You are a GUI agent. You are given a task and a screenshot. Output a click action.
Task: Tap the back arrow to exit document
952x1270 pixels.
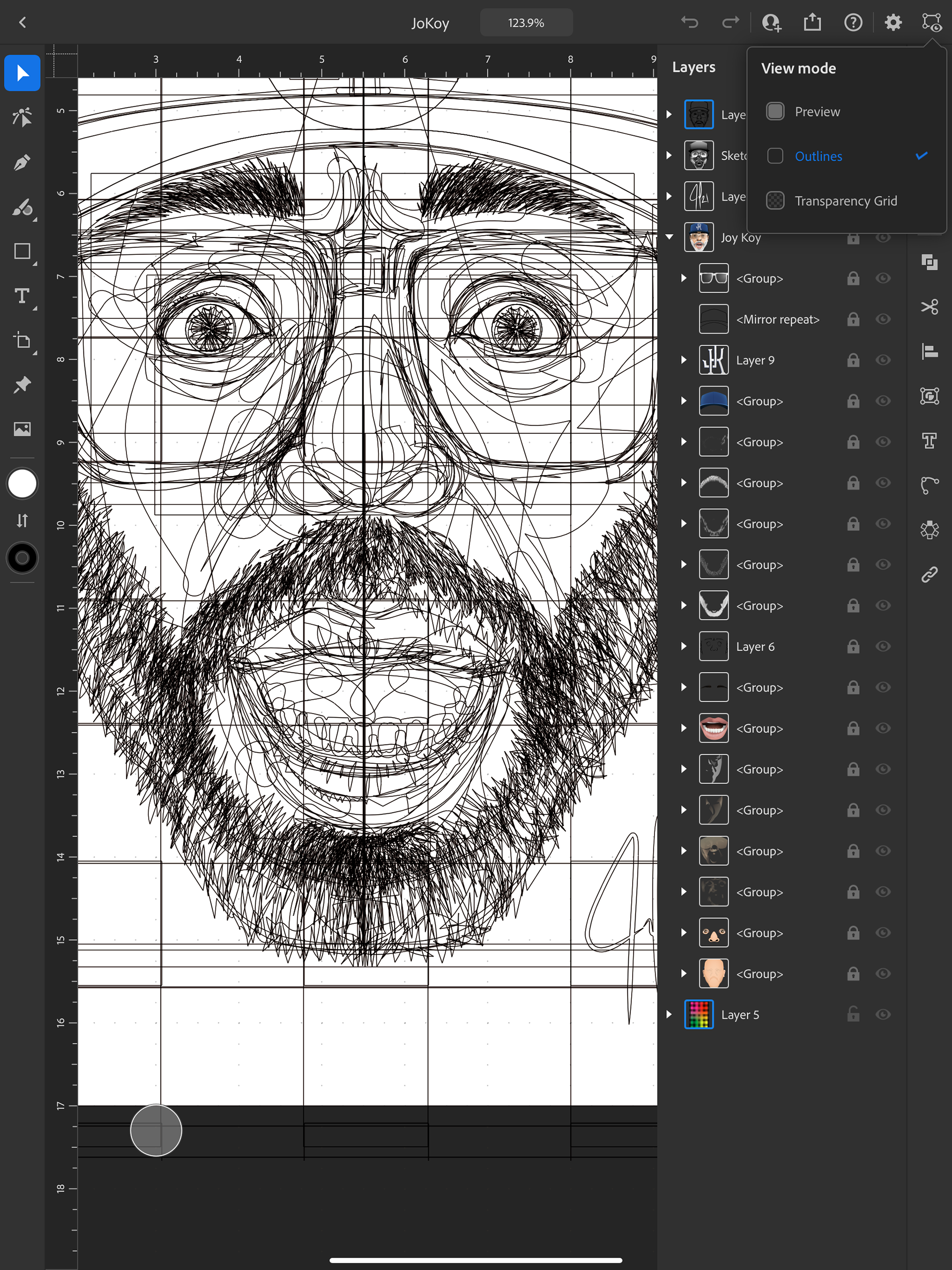point(23,23)
